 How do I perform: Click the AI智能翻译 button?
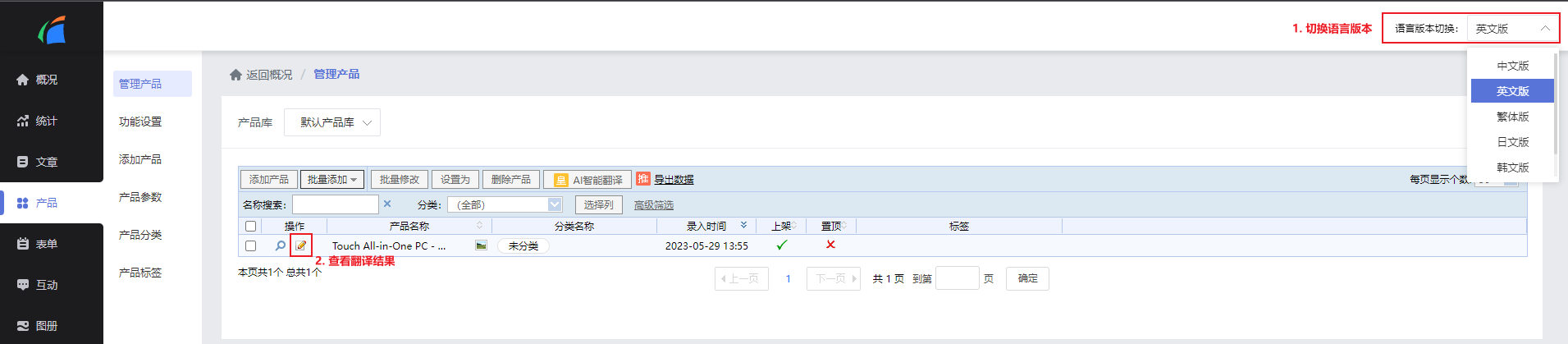587,180
